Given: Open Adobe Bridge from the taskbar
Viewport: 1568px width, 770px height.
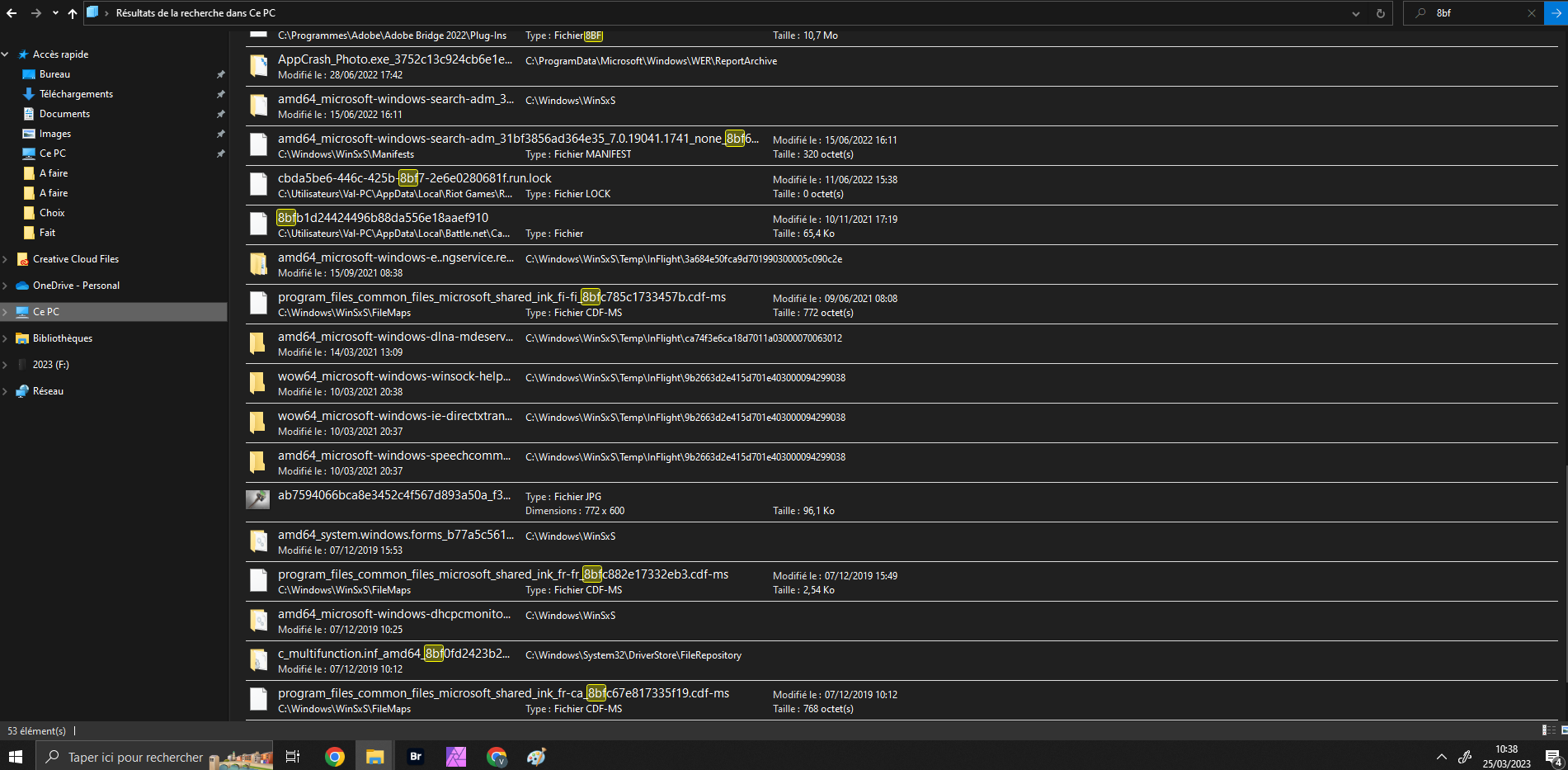Looking at the screenshot, I should click(416, 756).
